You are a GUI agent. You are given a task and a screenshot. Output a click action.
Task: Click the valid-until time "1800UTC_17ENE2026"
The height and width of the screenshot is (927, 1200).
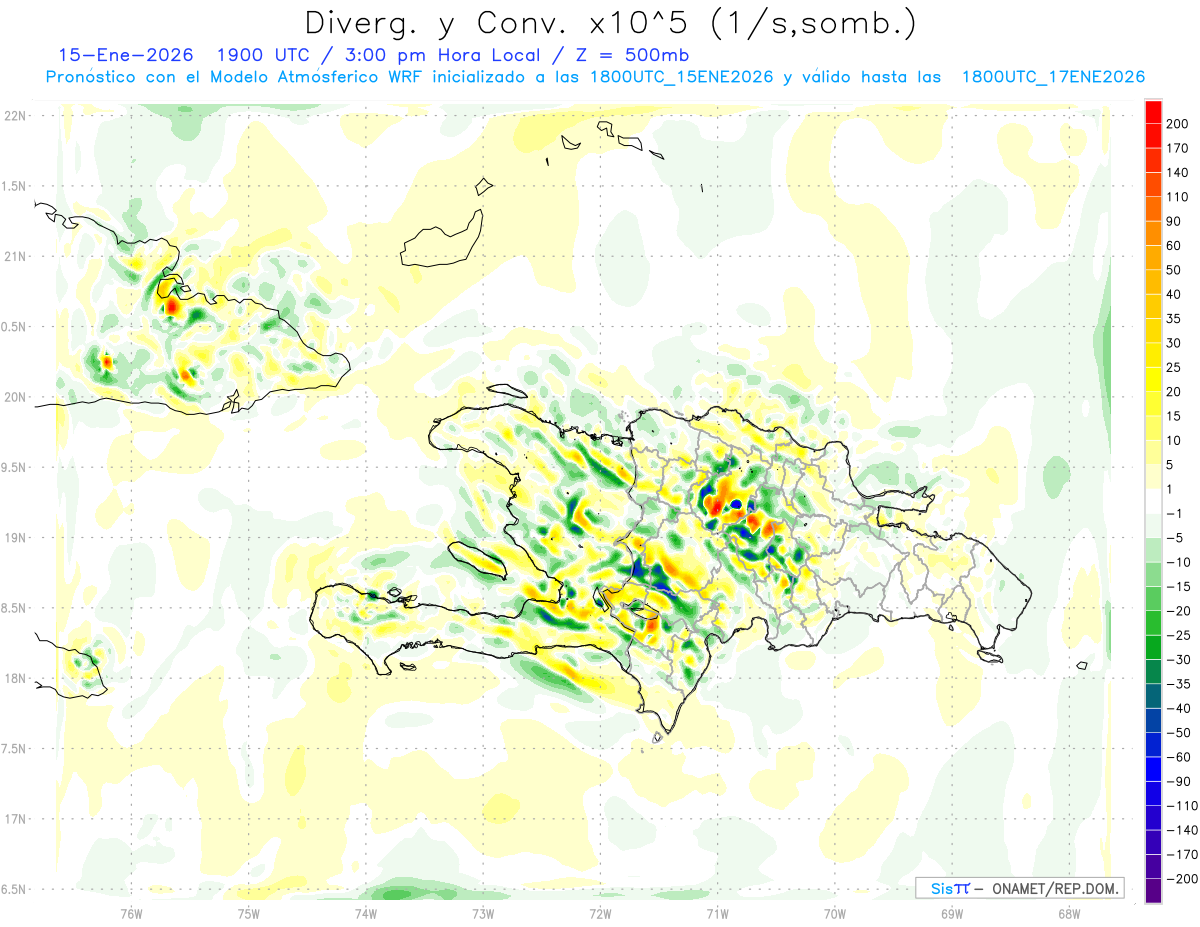coord(1053,77)
